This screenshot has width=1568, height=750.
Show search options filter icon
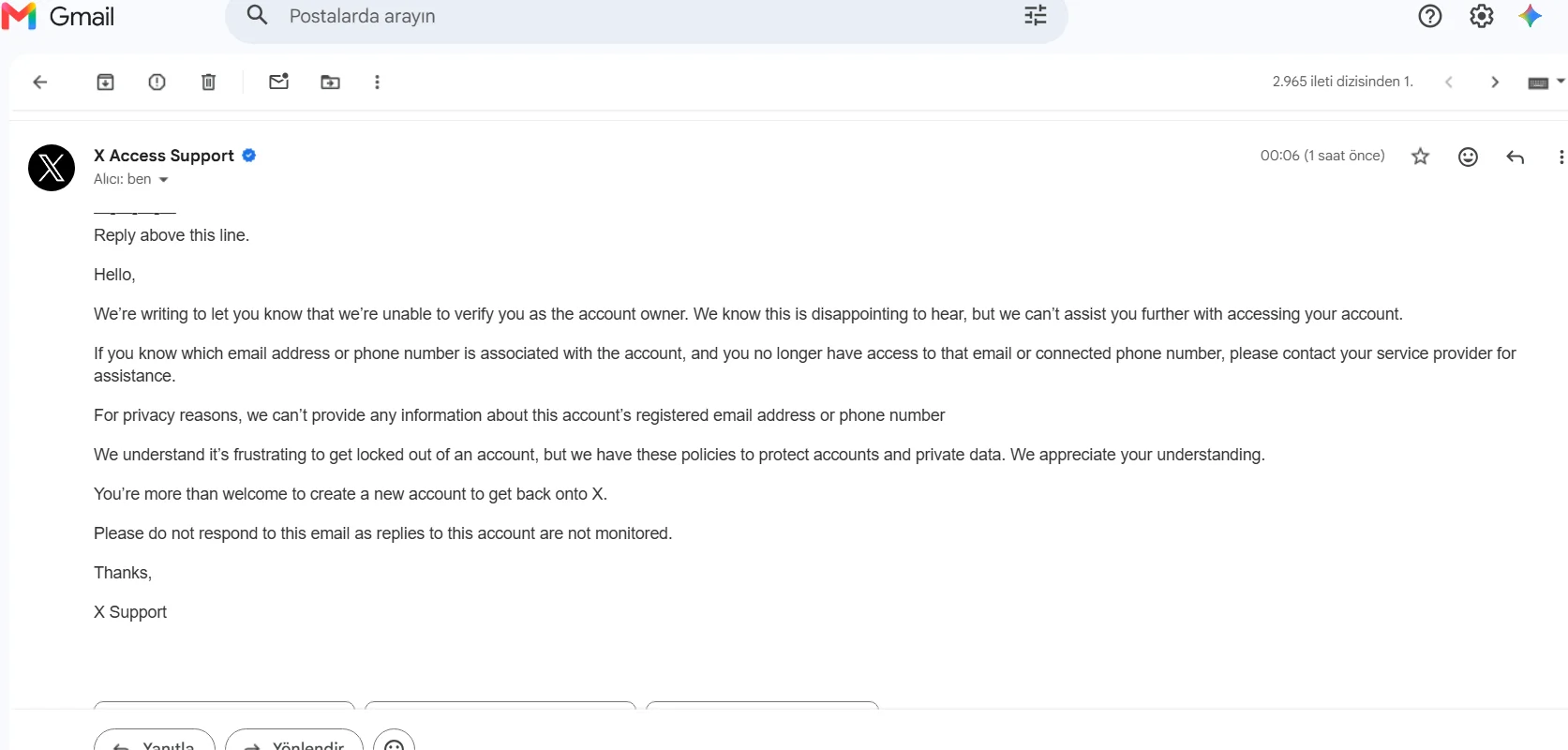coord(1036,16)
